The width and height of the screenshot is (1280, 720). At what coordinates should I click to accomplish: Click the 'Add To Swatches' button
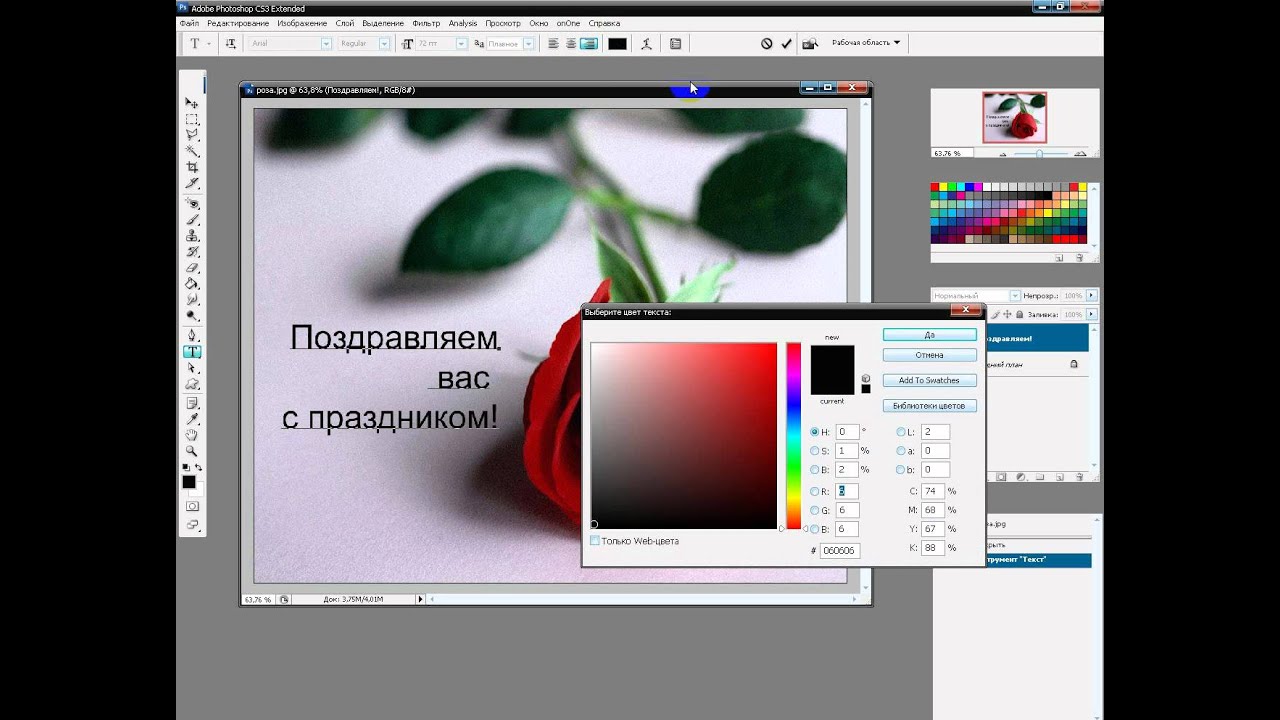tap(930, 380)
